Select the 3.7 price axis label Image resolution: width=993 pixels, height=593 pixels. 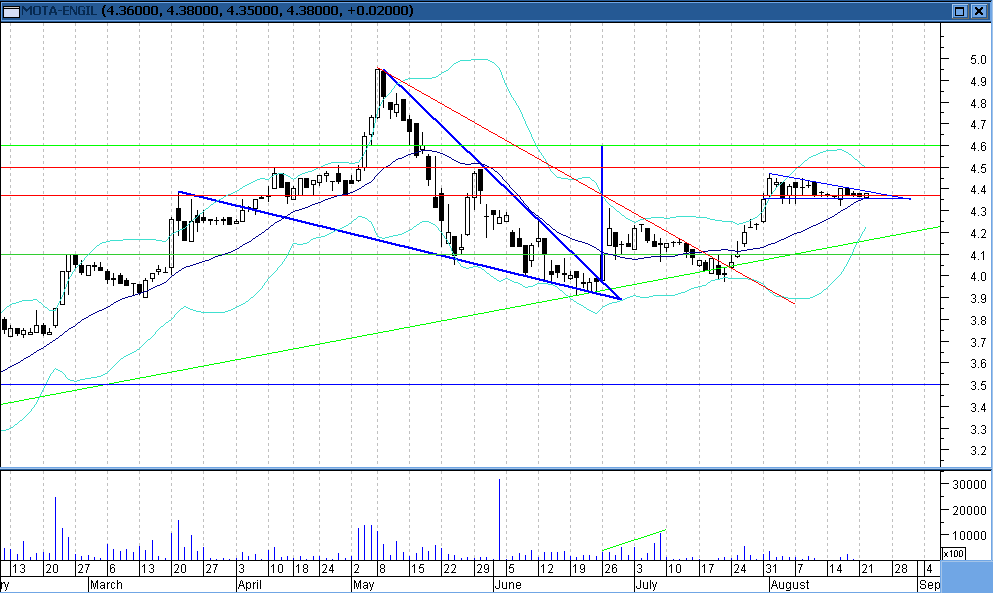pyautogui.click(x=978, y=342)
